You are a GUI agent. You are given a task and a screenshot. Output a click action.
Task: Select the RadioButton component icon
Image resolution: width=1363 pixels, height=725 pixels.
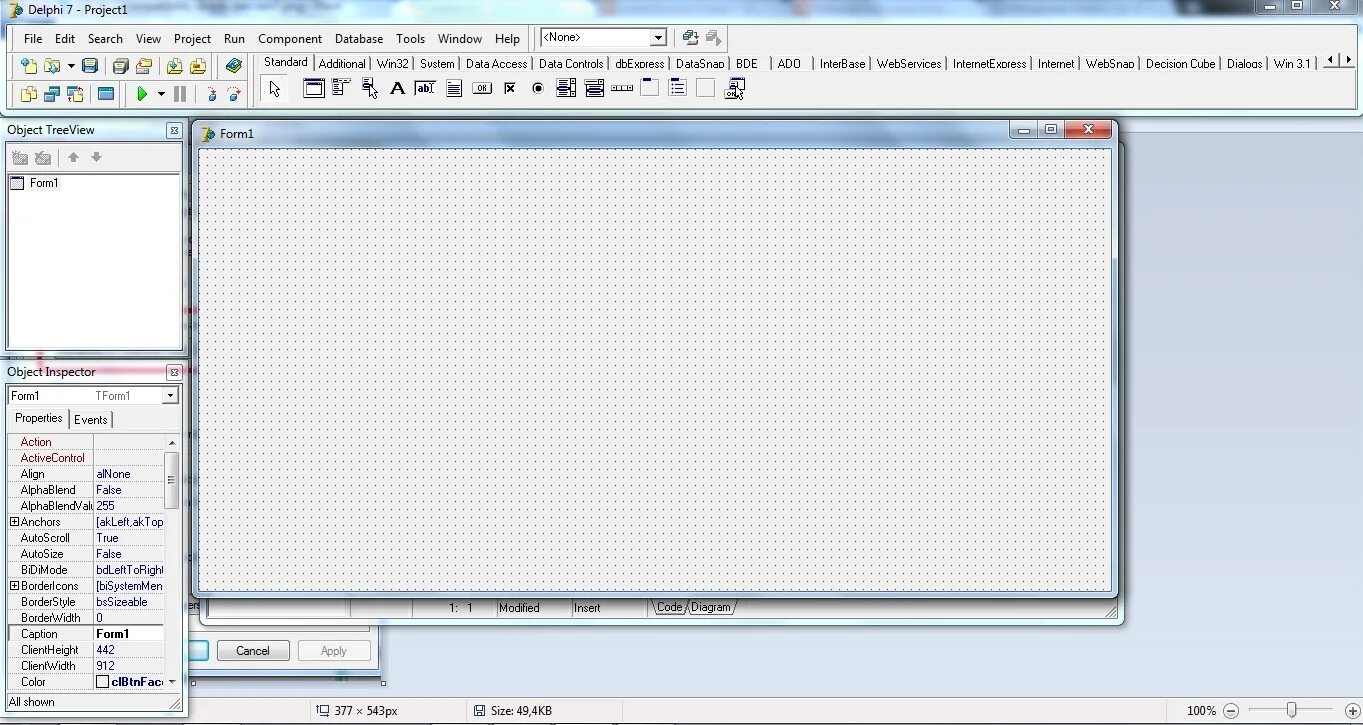538,88
